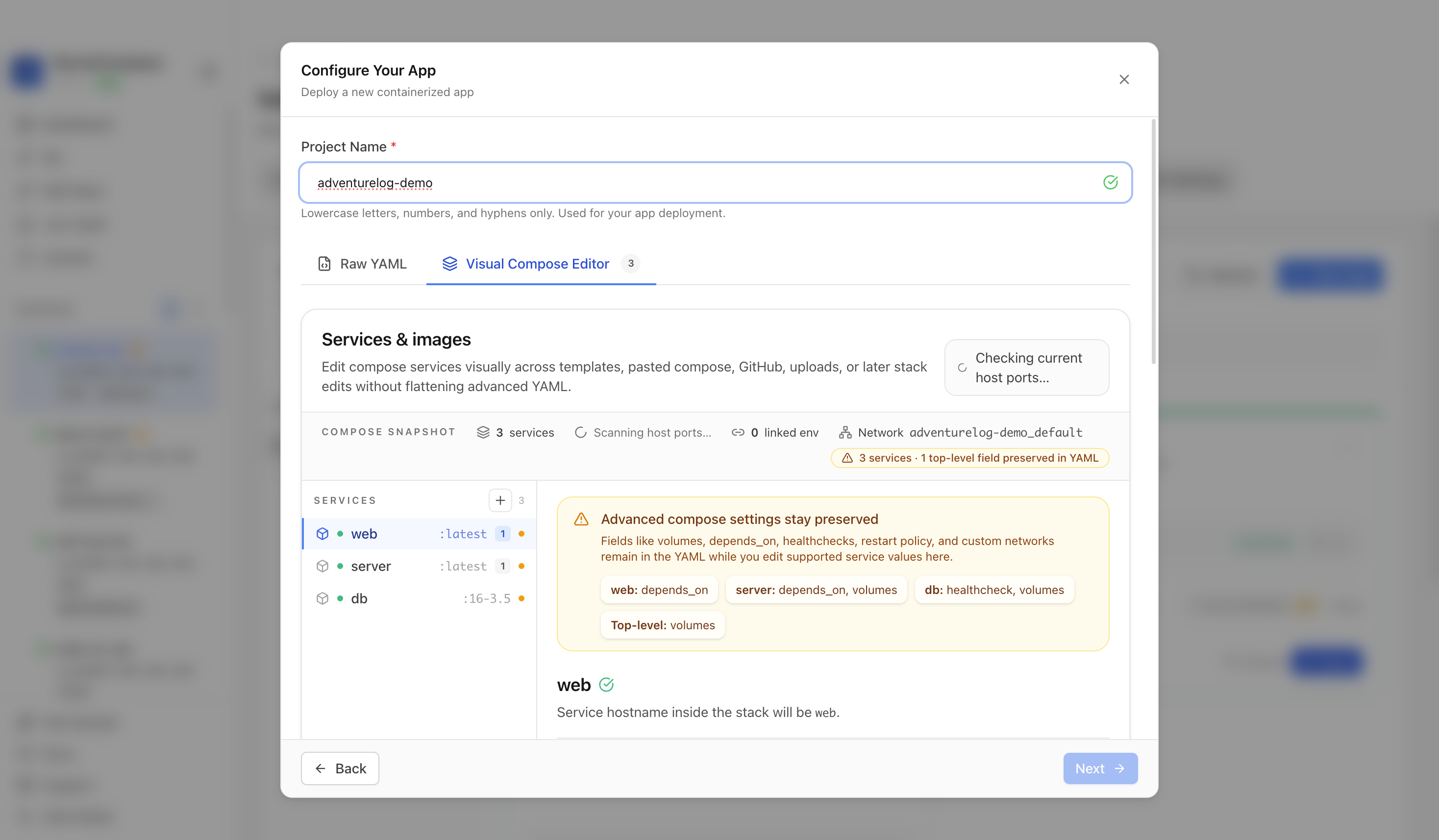Click the spinner in host ports status box
Image resolution: width=1439 pixels, height=840 pixels.
pos(962,368)
